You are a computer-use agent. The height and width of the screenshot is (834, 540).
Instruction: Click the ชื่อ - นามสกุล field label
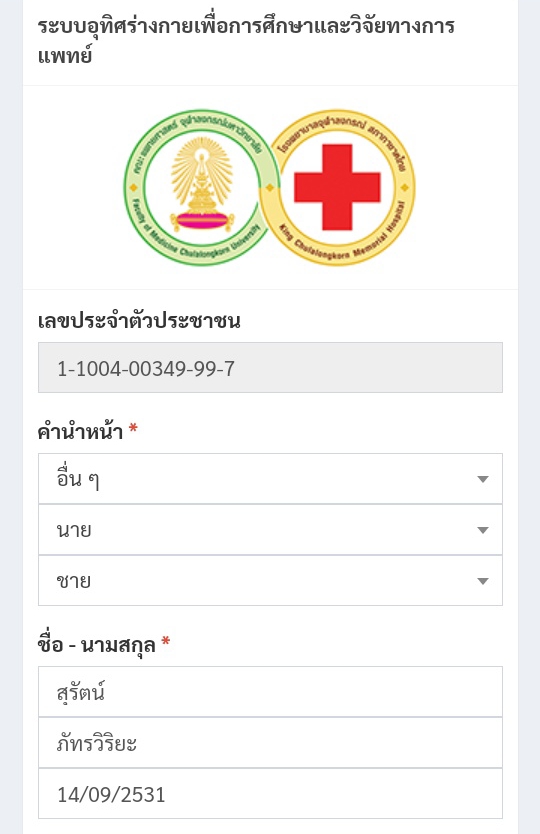pyautogui.click(x=96, y=645)
